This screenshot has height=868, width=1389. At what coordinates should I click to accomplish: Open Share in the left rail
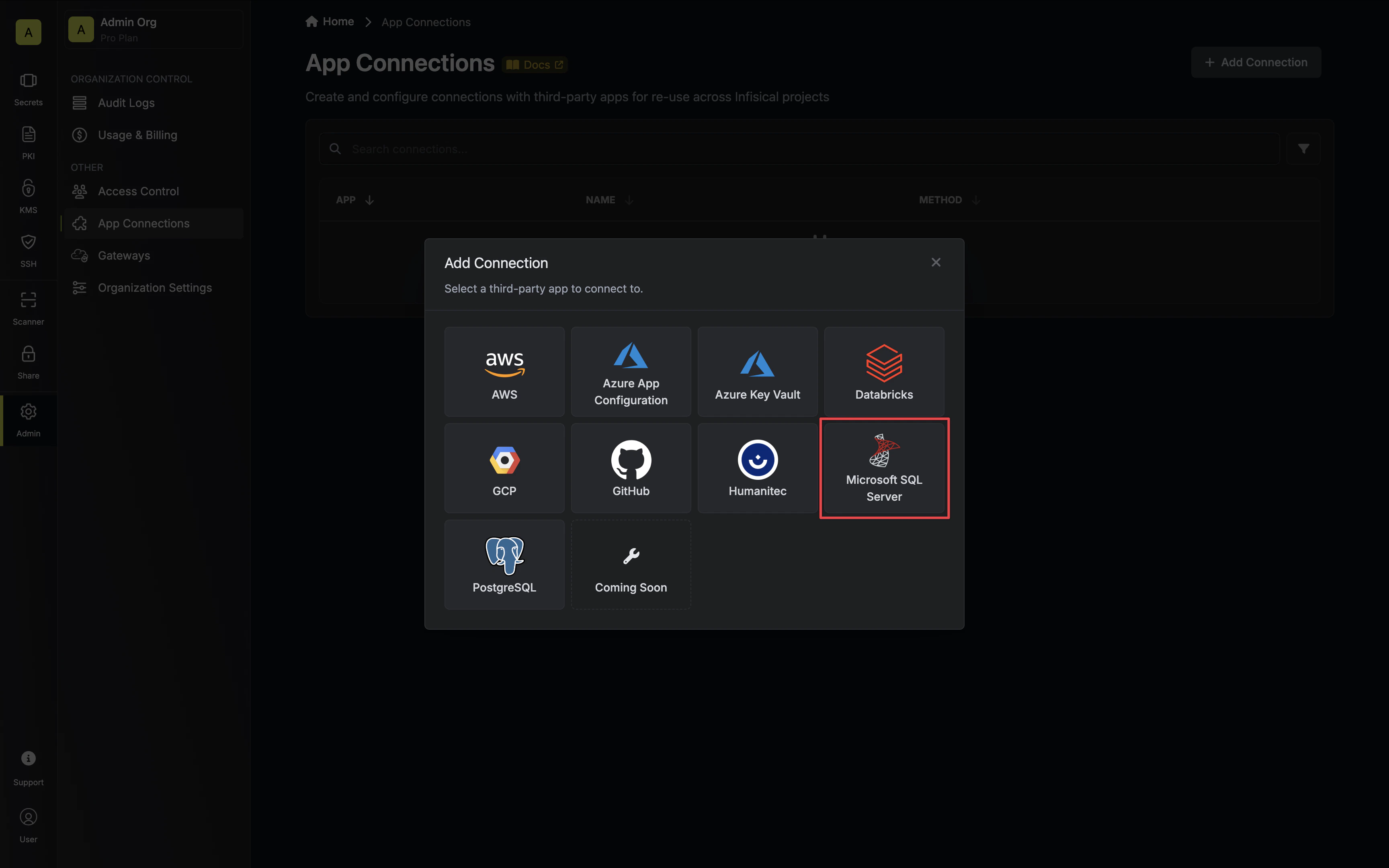click(x=28, y=363)
